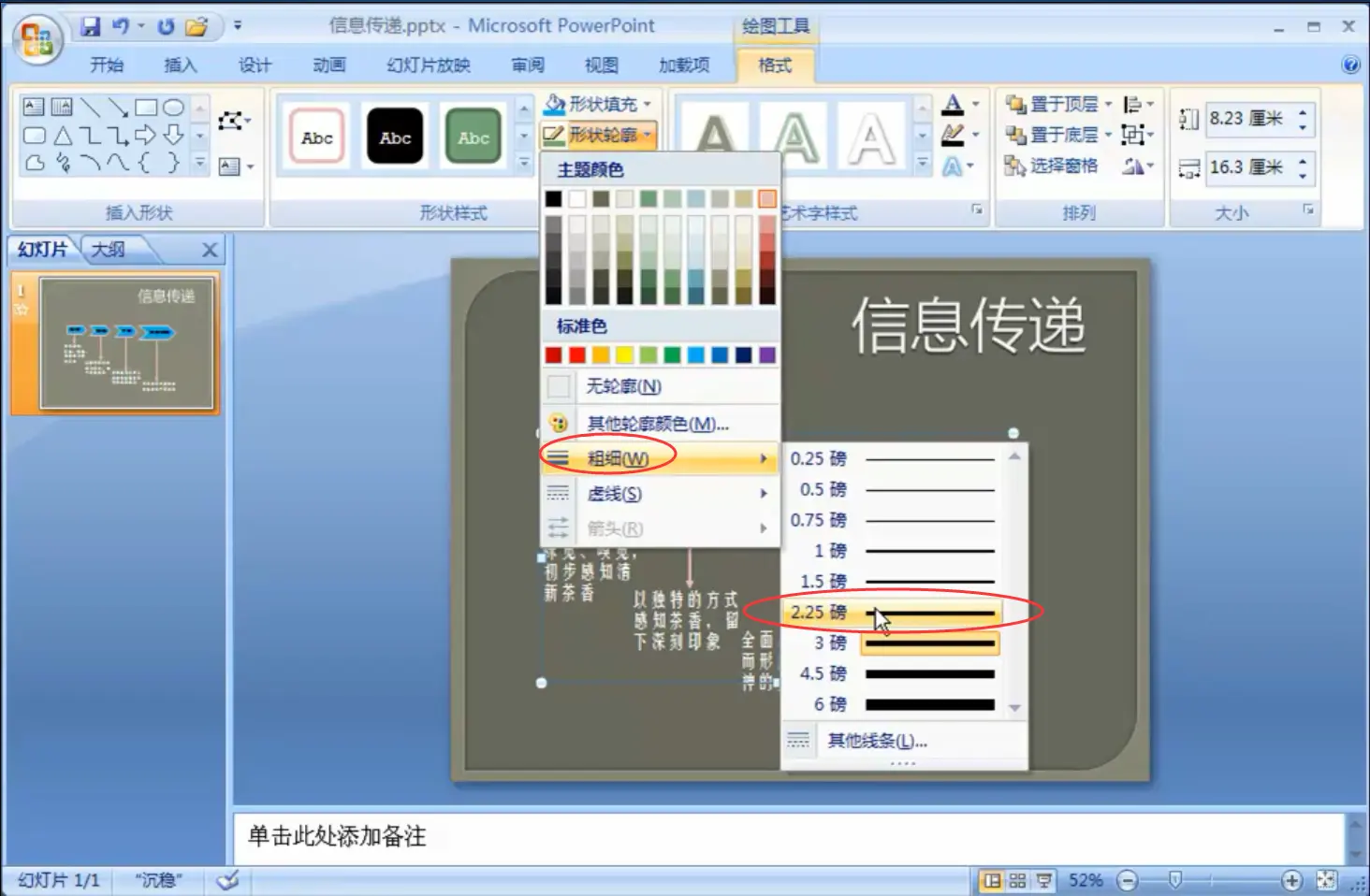Apply white Abc style with red outline
Screen dimensions: 1370x896
pos(317,137)
